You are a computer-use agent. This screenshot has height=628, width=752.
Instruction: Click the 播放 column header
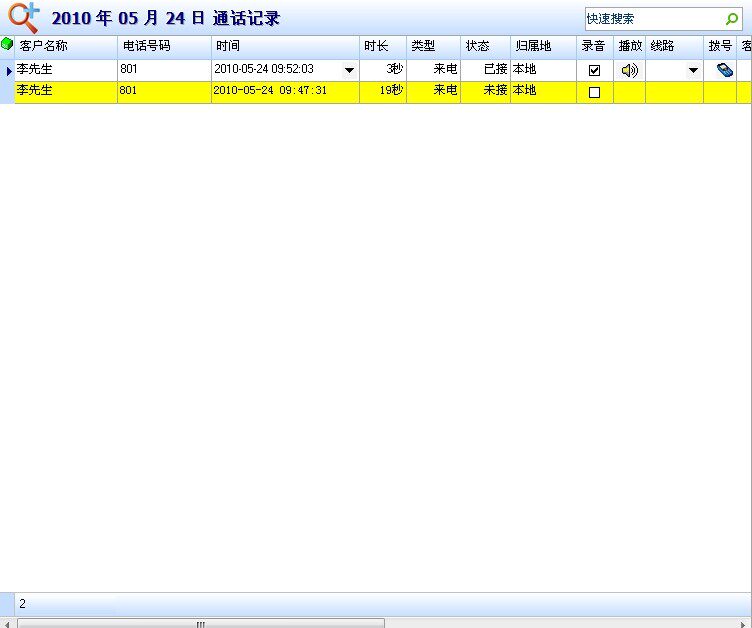click(x=630, y=47)
